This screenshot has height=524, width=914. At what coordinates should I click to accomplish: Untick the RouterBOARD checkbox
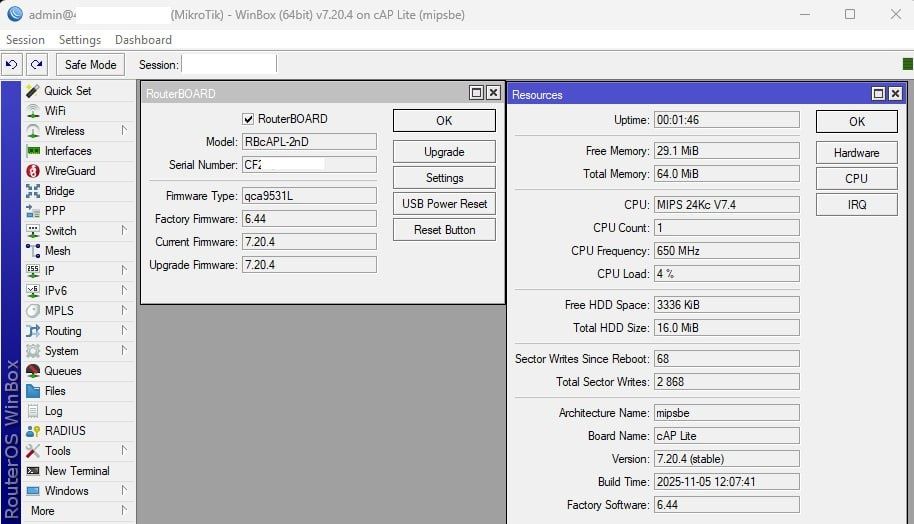click(248, 119)
